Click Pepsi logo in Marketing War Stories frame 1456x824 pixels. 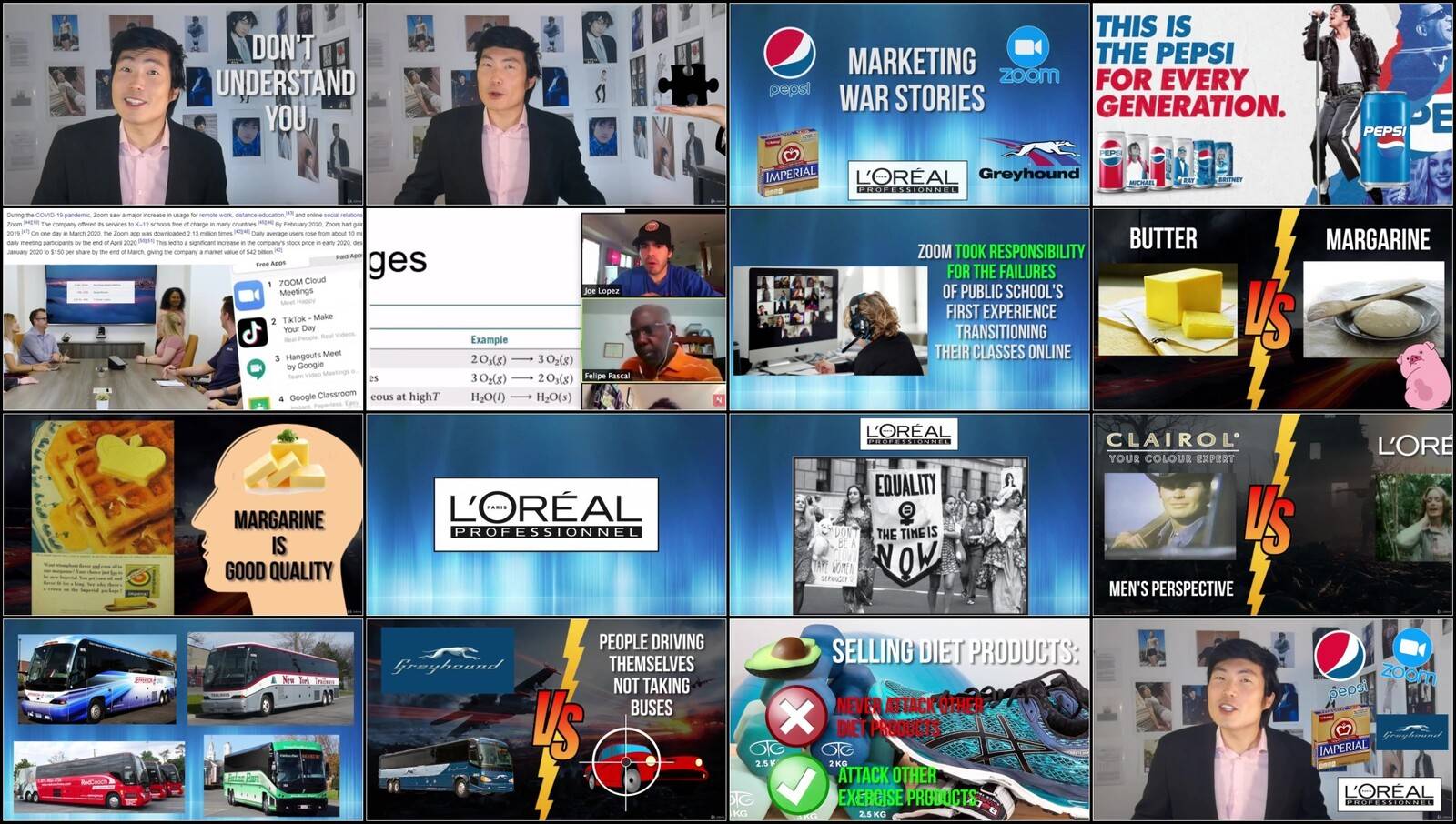tap(789, 60)
